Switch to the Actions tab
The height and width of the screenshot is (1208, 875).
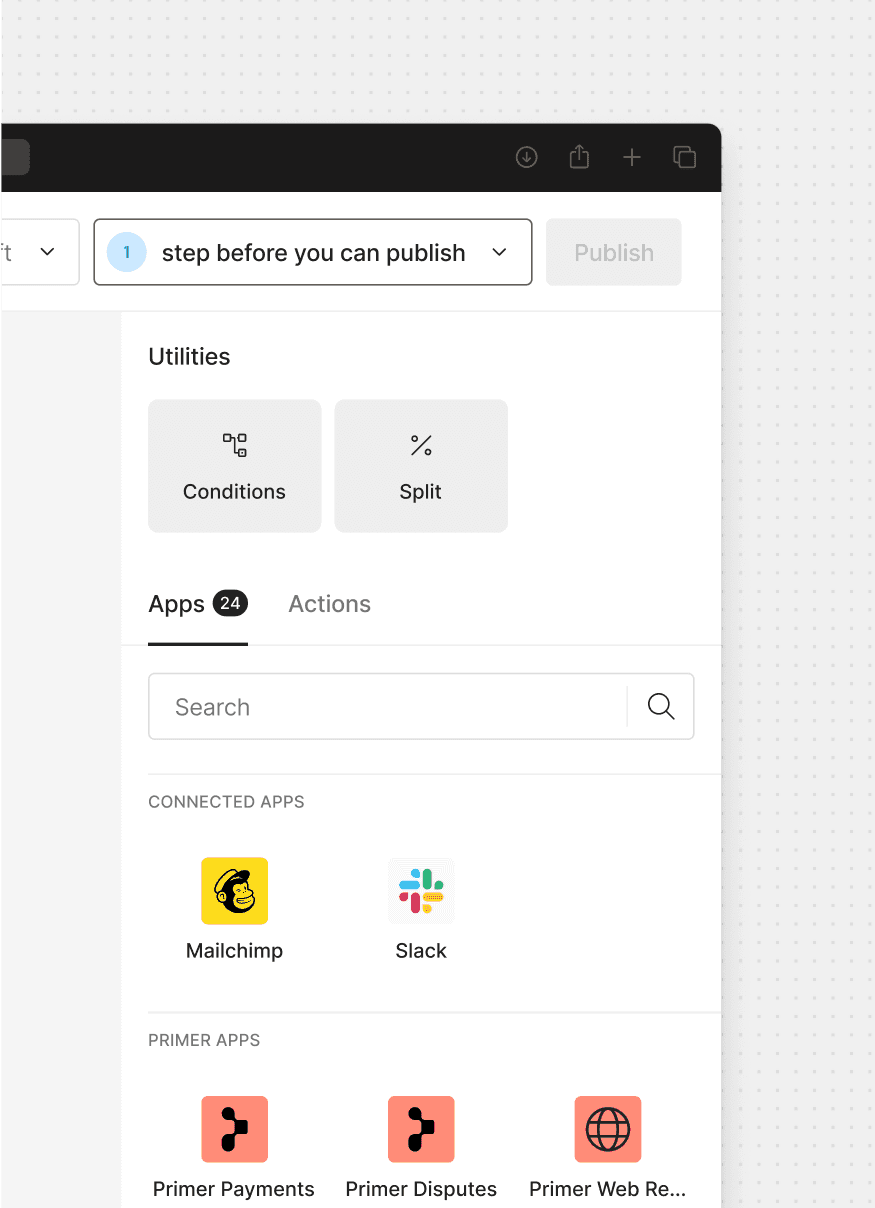(x=330, y=604)
